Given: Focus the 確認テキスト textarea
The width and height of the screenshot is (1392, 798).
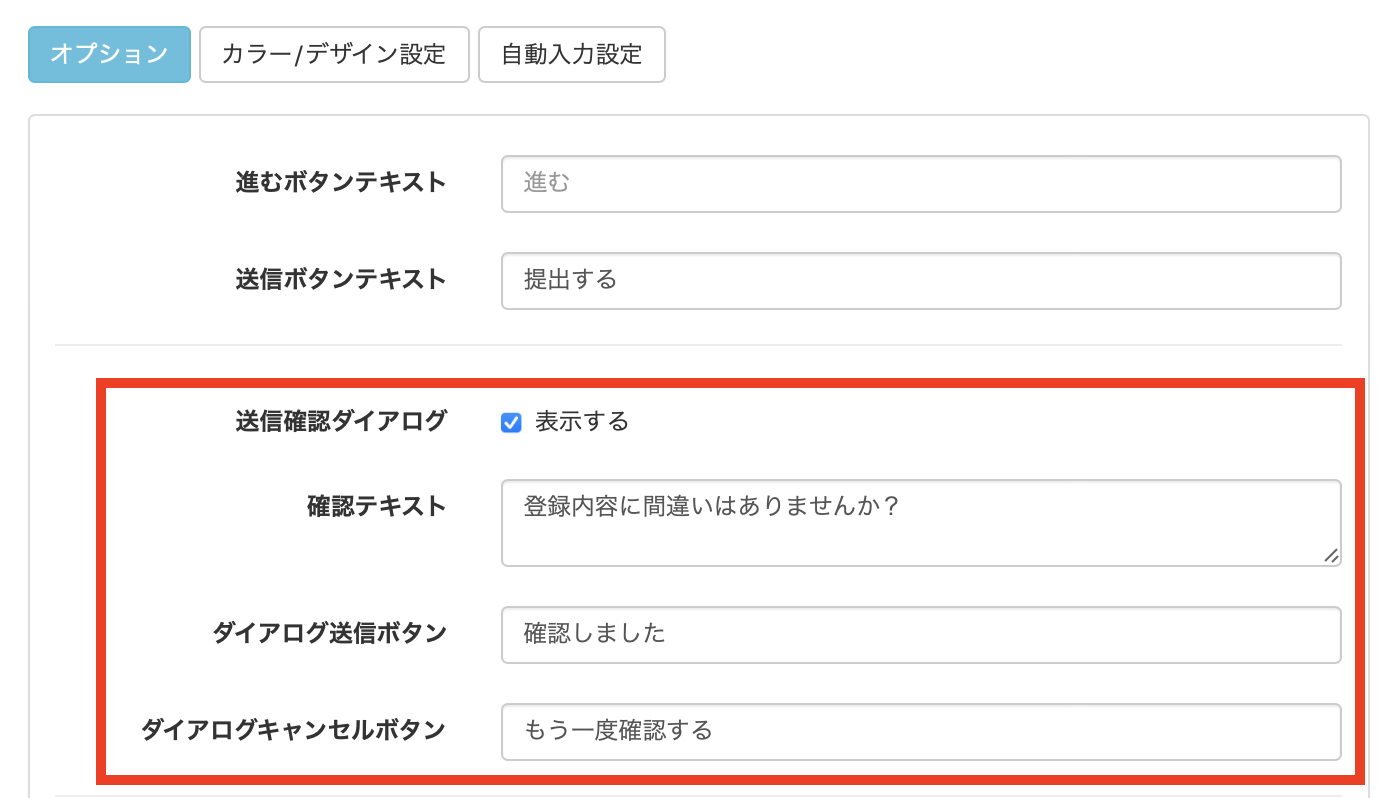Looking at the screenshot, I should tap(920, 522).
